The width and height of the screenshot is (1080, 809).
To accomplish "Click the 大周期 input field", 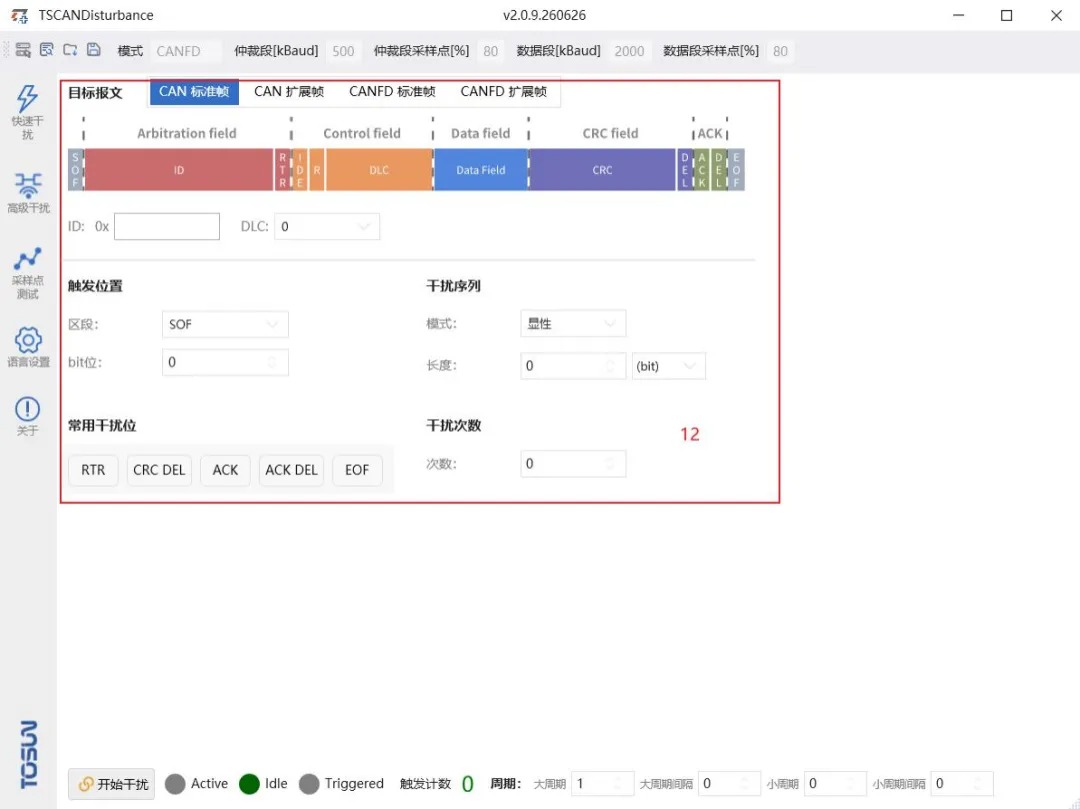I will click(602, 784).
